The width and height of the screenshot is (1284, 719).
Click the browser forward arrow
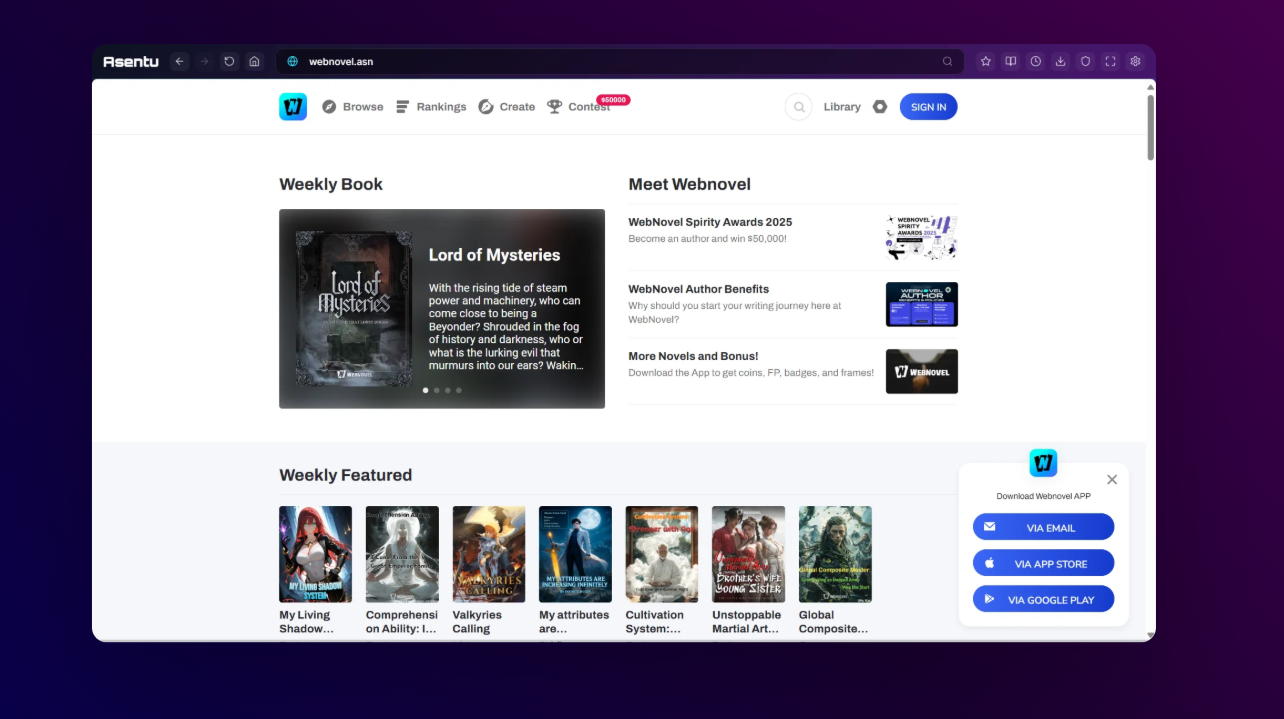(204, 61)
